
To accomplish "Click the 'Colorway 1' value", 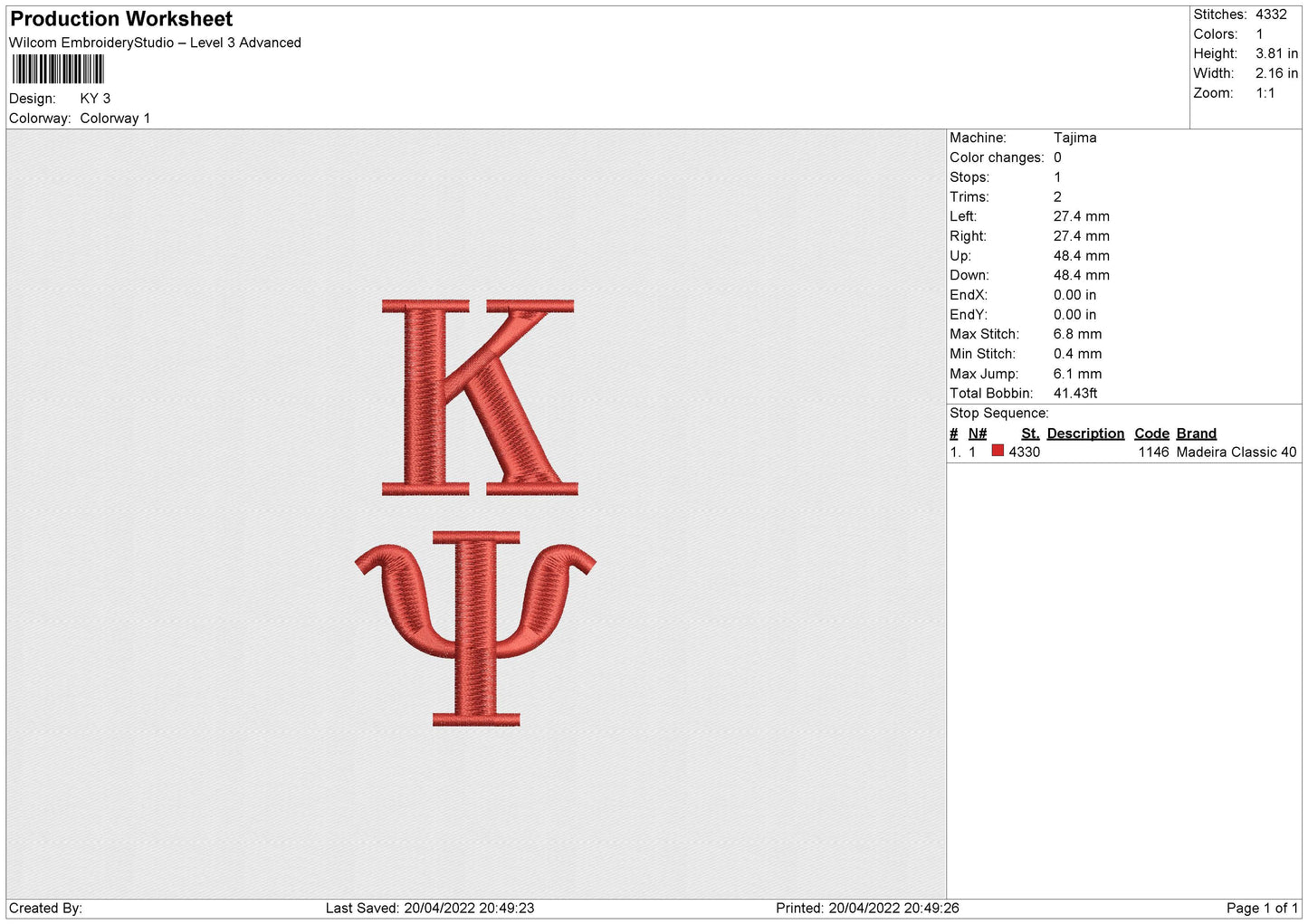I will tap(115, 119).
